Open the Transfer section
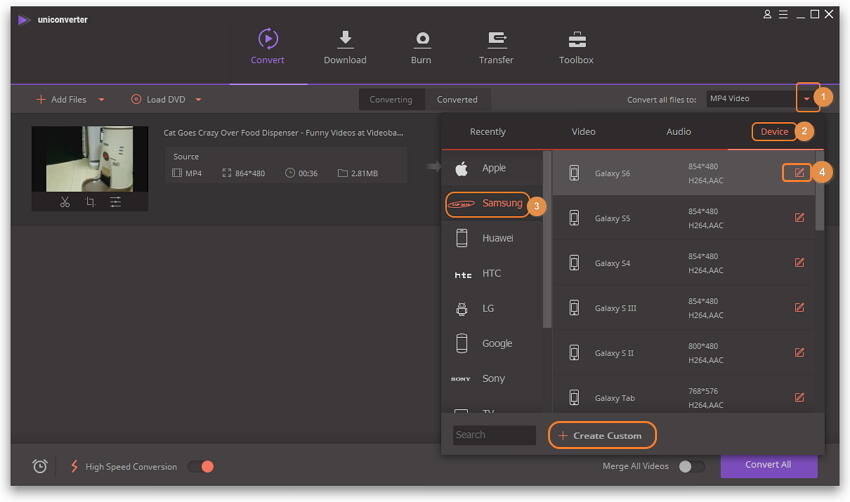Viewport: 850px width, 502px height. coord(496,47)
